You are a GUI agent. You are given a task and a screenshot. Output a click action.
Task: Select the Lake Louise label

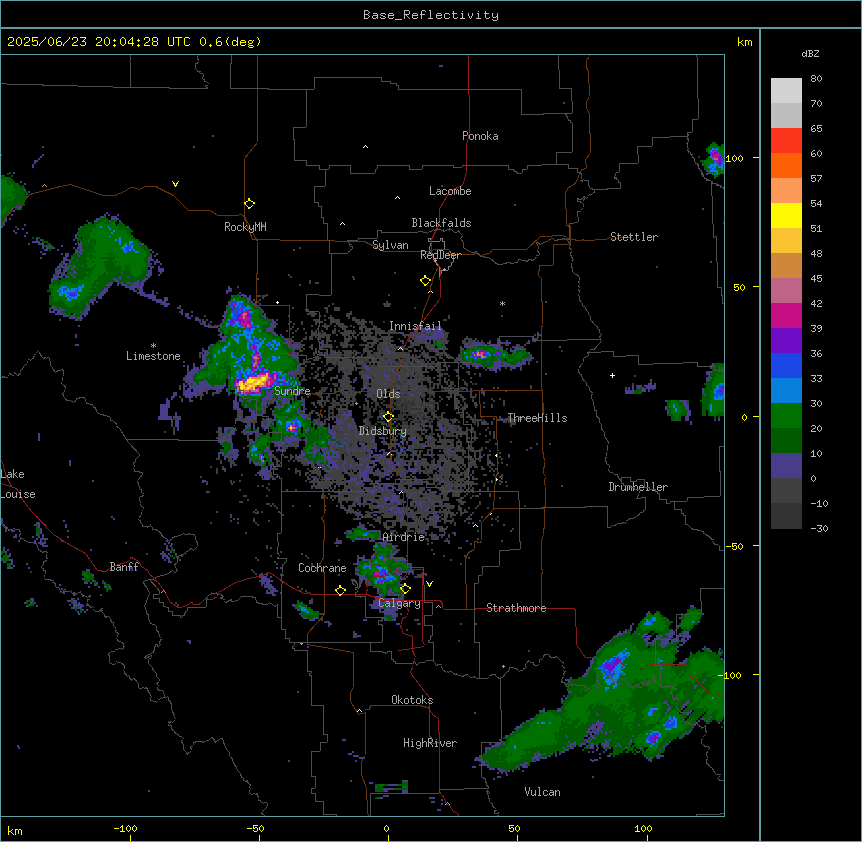pyautogui.click(x=18, y=484)
